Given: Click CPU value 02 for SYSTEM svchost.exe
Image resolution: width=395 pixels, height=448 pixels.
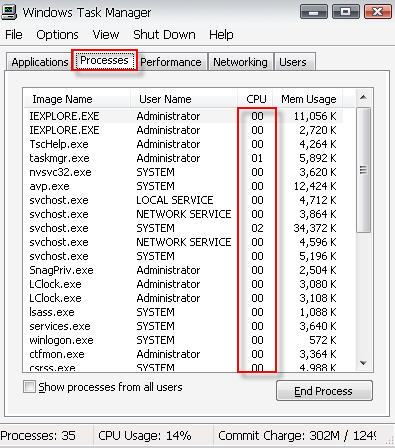Looking at the screenshot, I should pyautogui.click(x=257, y=228).
